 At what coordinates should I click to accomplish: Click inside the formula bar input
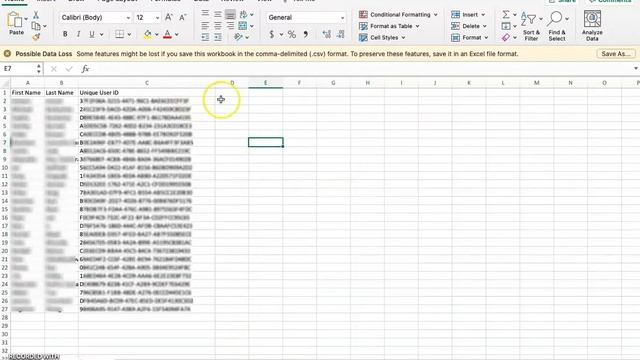pos(361,69)
